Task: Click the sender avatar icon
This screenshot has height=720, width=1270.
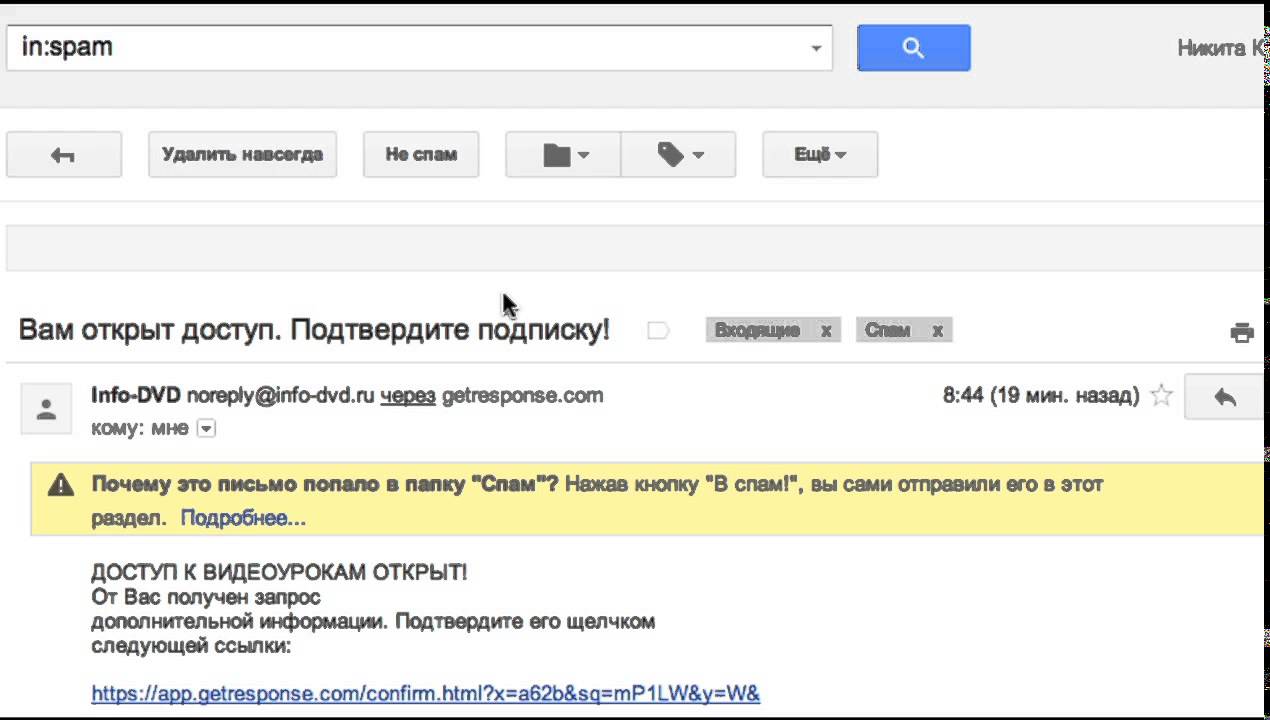Action: [x=46, y=408]
